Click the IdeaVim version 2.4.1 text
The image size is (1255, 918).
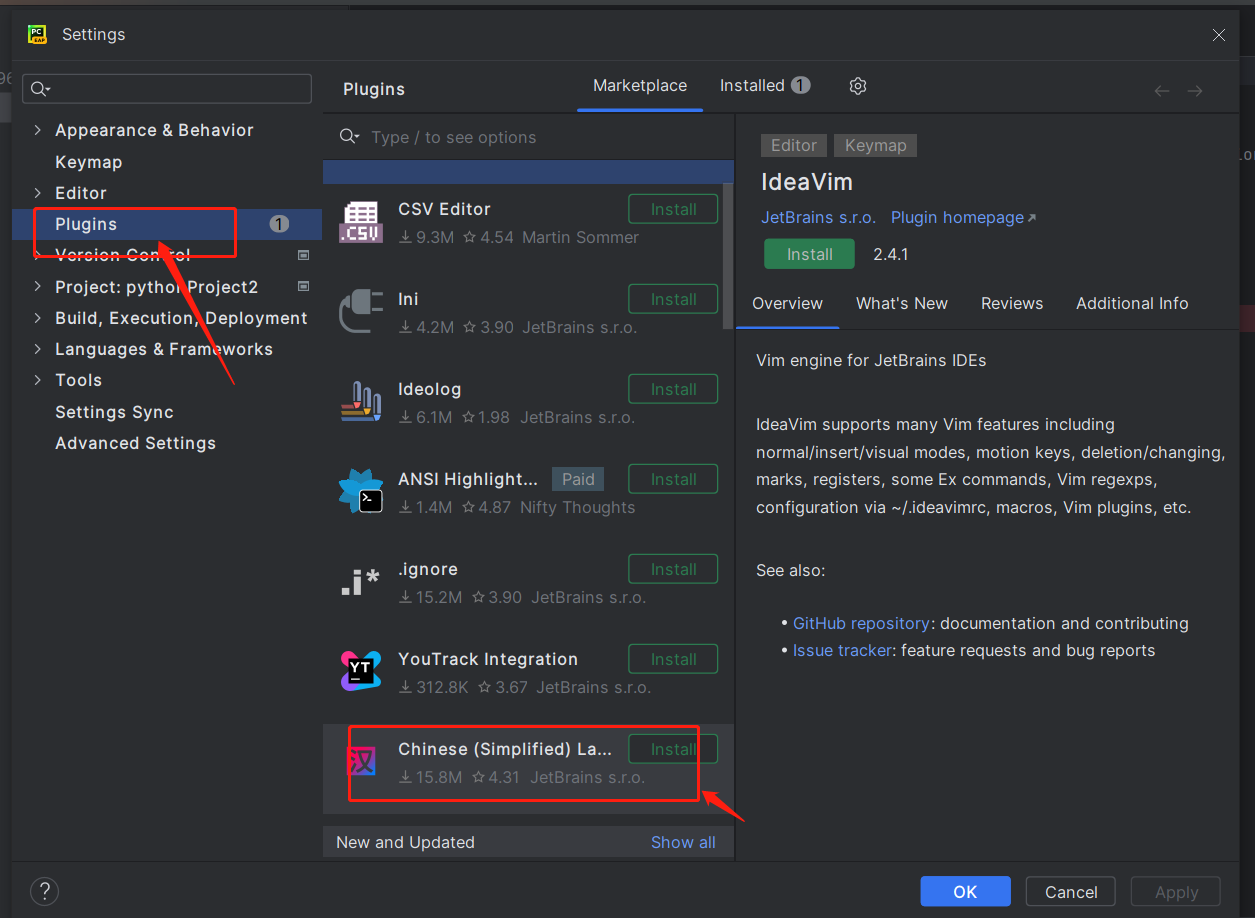click(890, 254)
